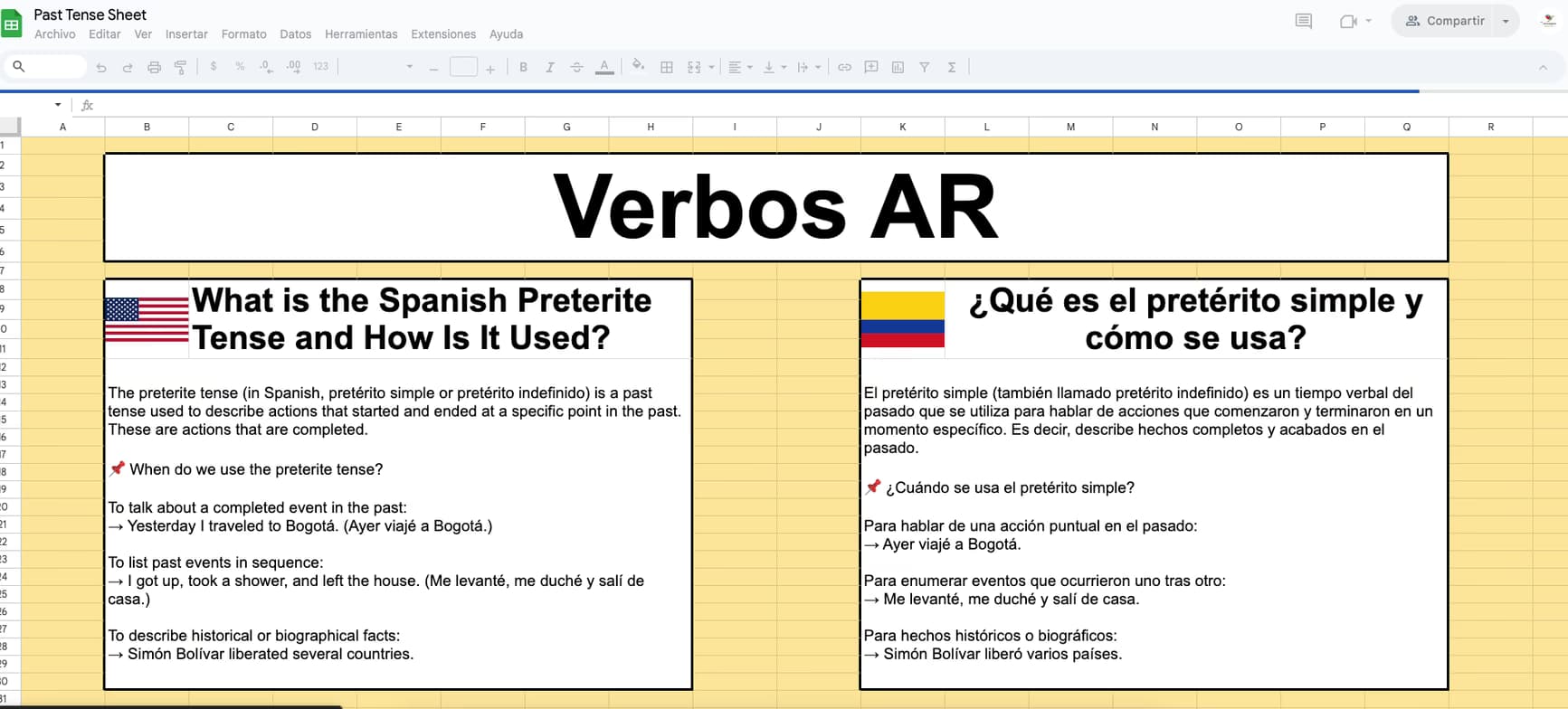Viewport: 1568px width, 709px height.
Task: Open the account profile avatar
Action: [1549, 21]
